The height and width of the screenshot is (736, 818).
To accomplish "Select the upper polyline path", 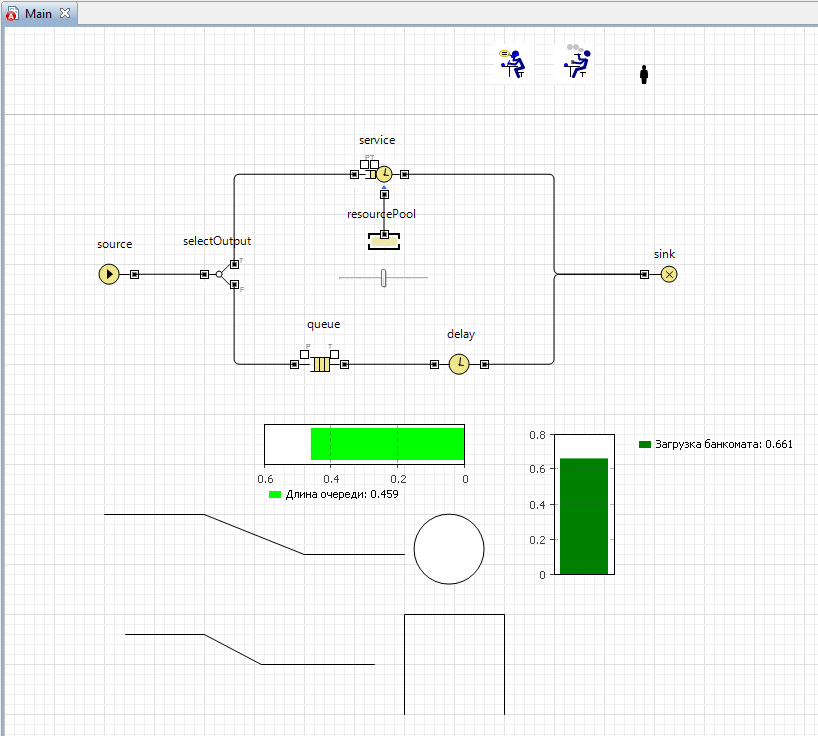I will click(254, 535).
